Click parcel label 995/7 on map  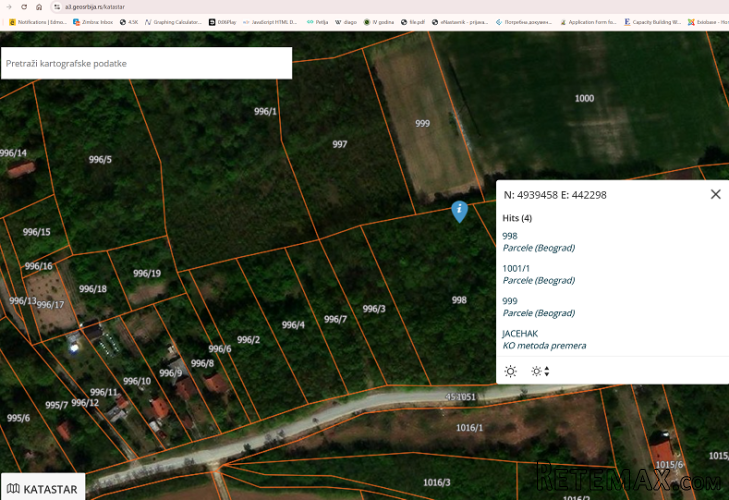coord(56,405)
